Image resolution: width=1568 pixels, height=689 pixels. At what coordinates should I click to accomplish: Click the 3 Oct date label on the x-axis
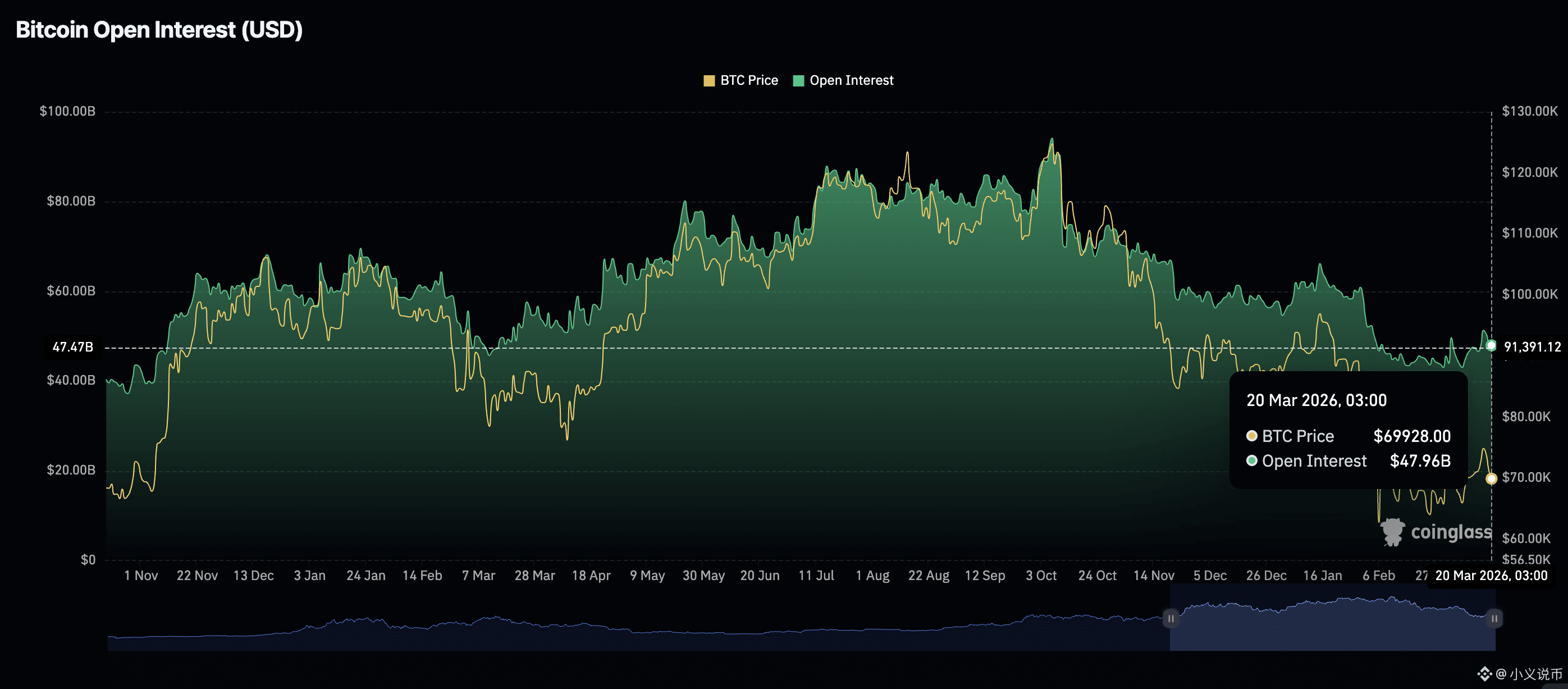[1041, 575]
